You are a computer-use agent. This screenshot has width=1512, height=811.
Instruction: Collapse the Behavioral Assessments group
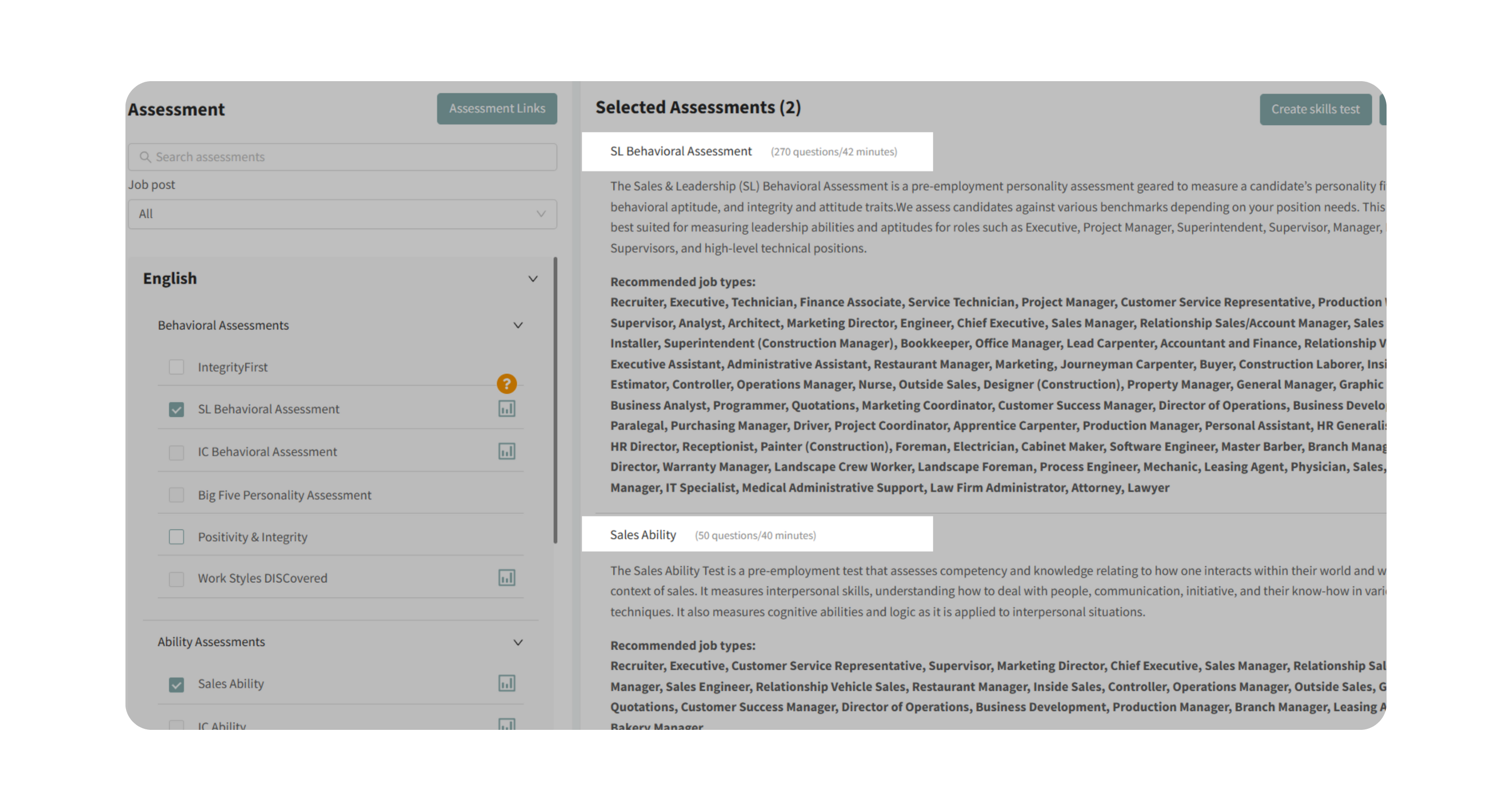coord(518,325)
